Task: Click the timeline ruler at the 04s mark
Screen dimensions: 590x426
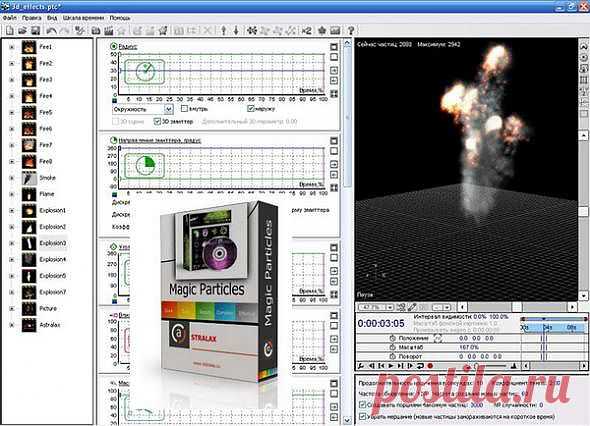Action: point(547,327)
